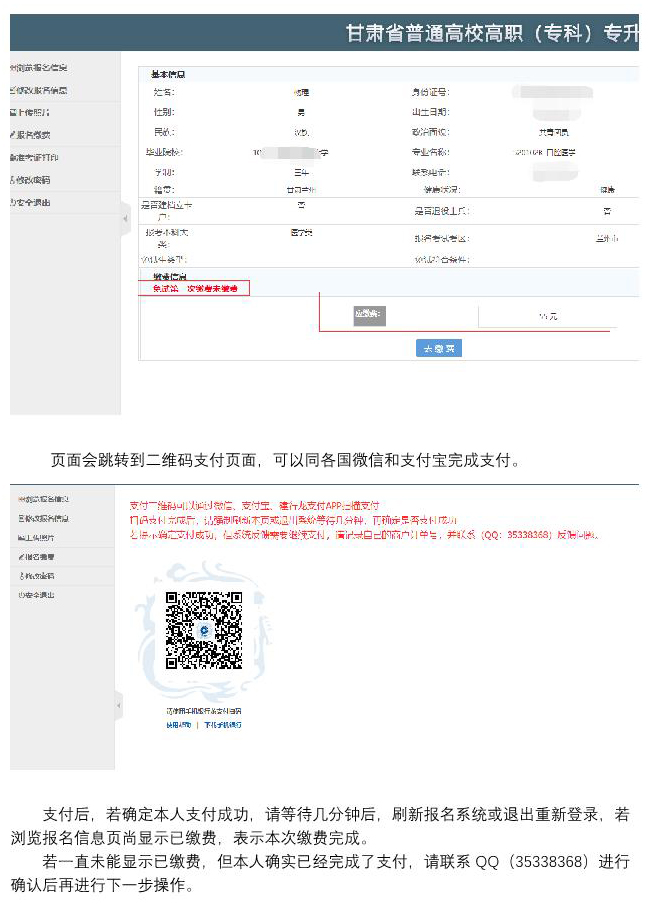
Task: Click the 是否退役士兵 label
Action: tap(442, 211)
